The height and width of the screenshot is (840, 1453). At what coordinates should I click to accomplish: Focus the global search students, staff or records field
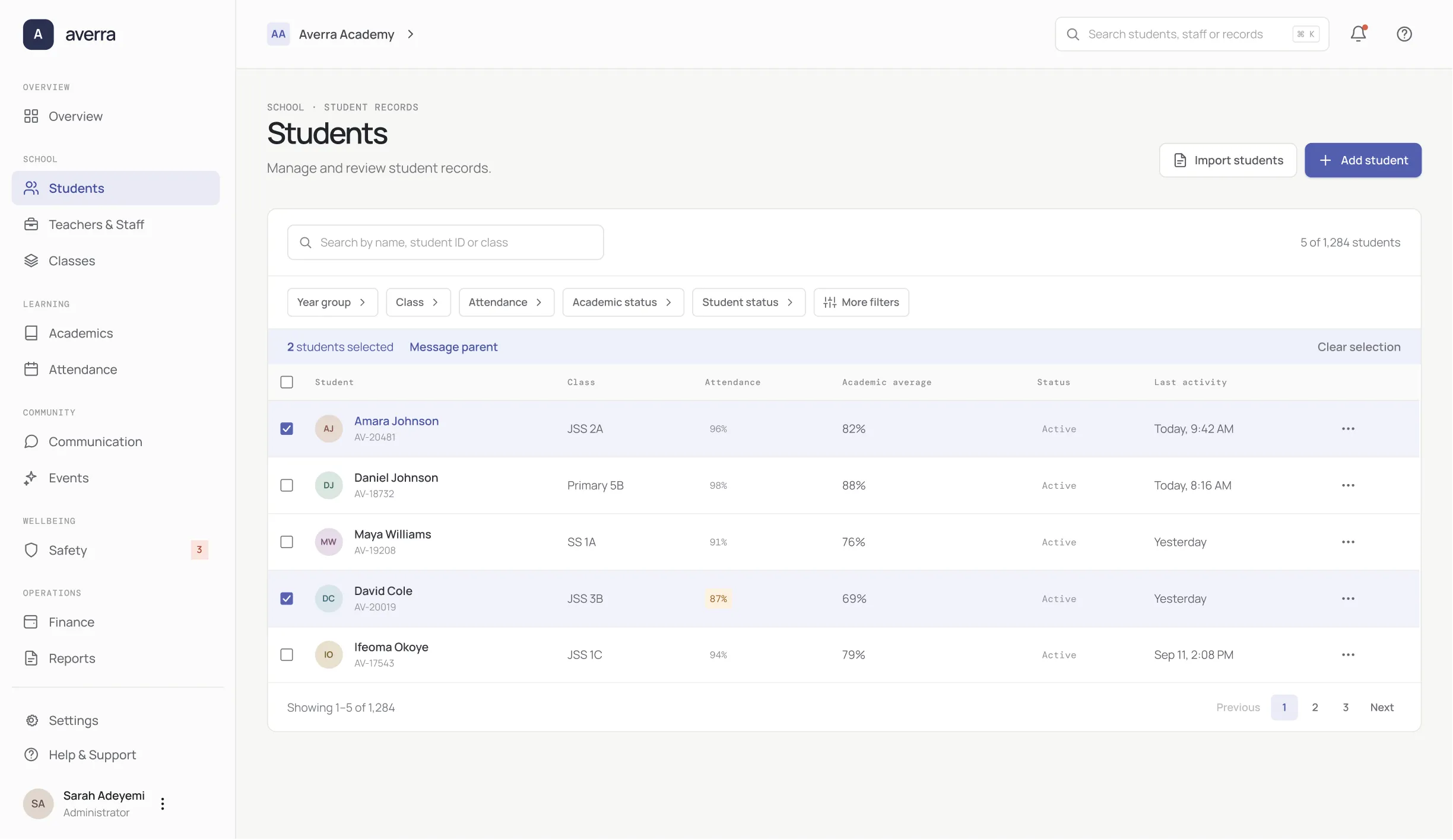1192,34
